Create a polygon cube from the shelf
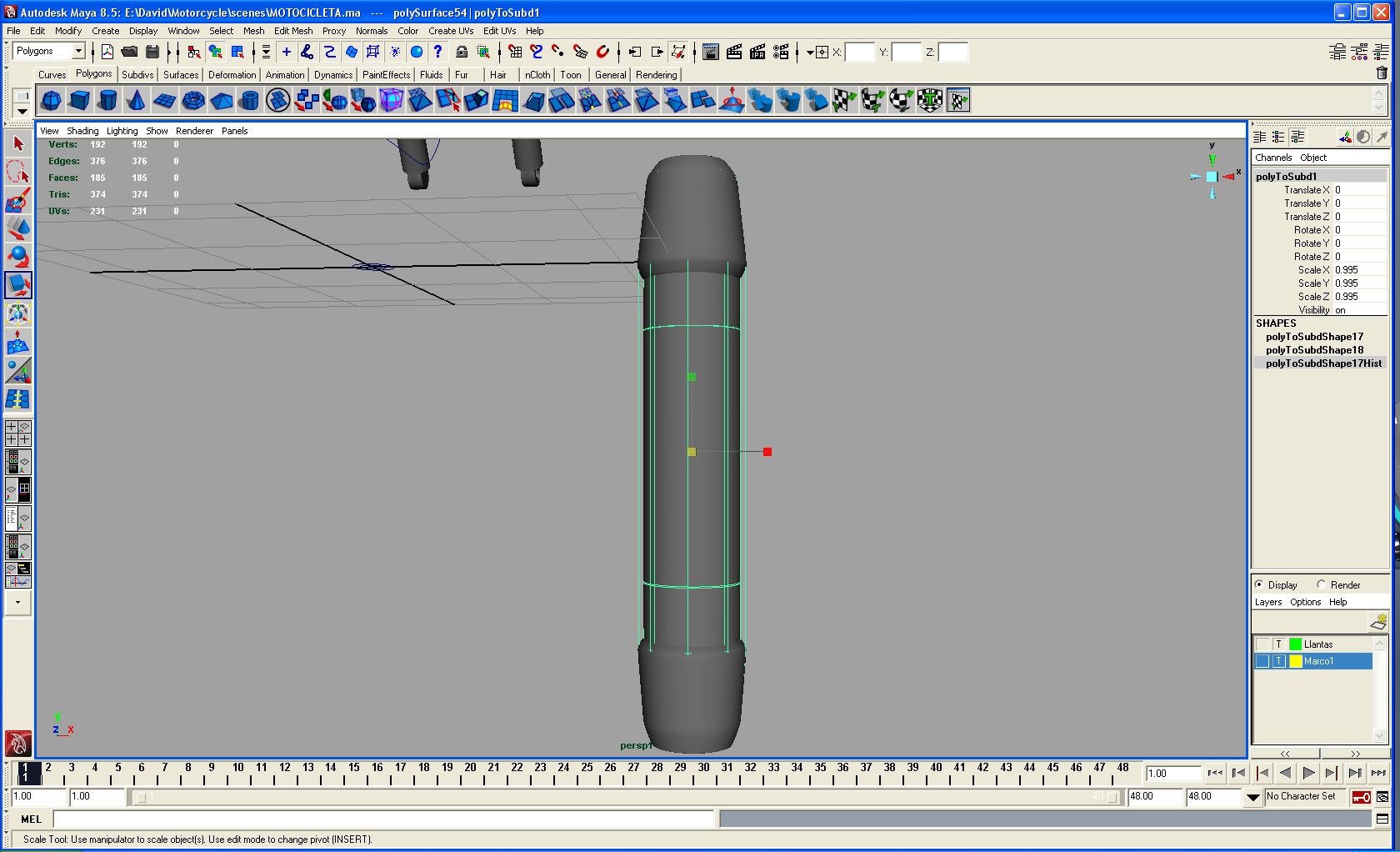The height and width of the screenshot is (852, 1400). point(80,101)
